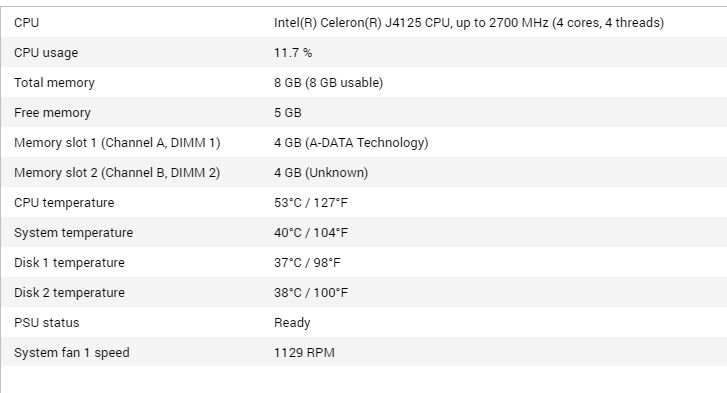
Task: Select Memory slot 2 Channel B row
Action: (x=364, y=172)
